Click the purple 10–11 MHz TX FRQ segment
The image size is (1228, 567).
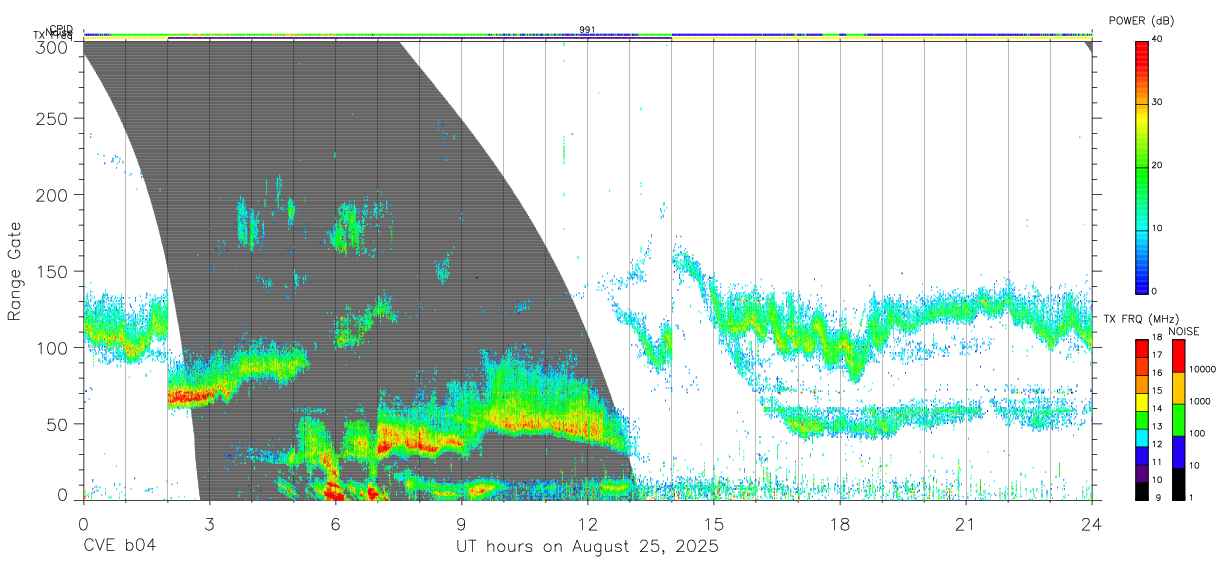[1141, 471]
